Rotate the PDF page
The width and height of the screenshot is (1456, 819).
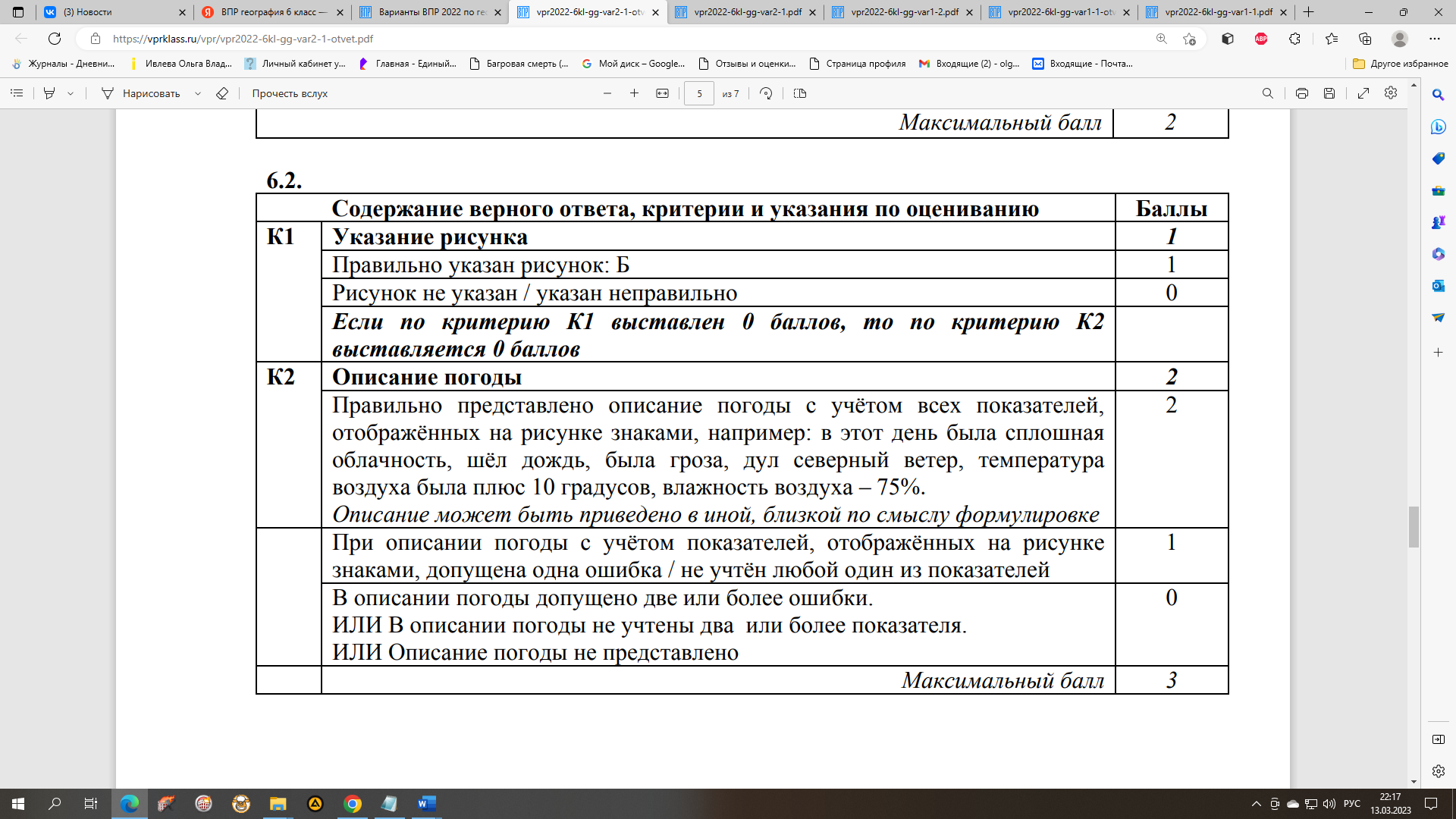tap(766, 93)
